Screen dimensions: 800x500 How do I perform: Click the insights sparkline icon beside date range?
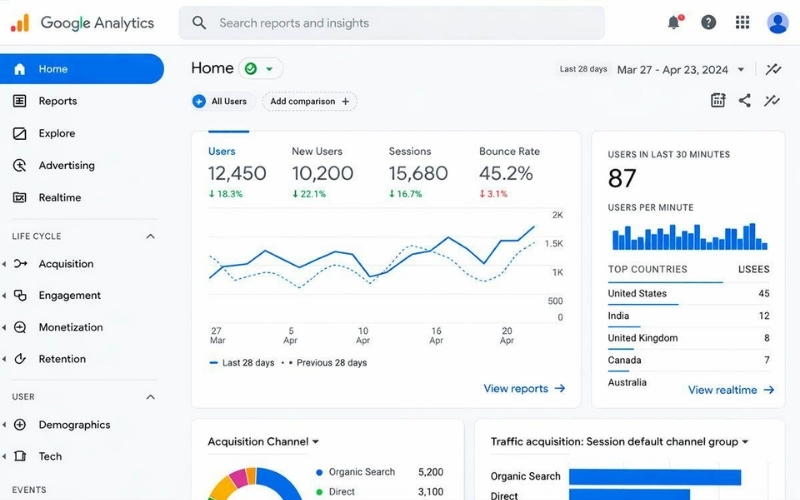click(x=773, y=69)
